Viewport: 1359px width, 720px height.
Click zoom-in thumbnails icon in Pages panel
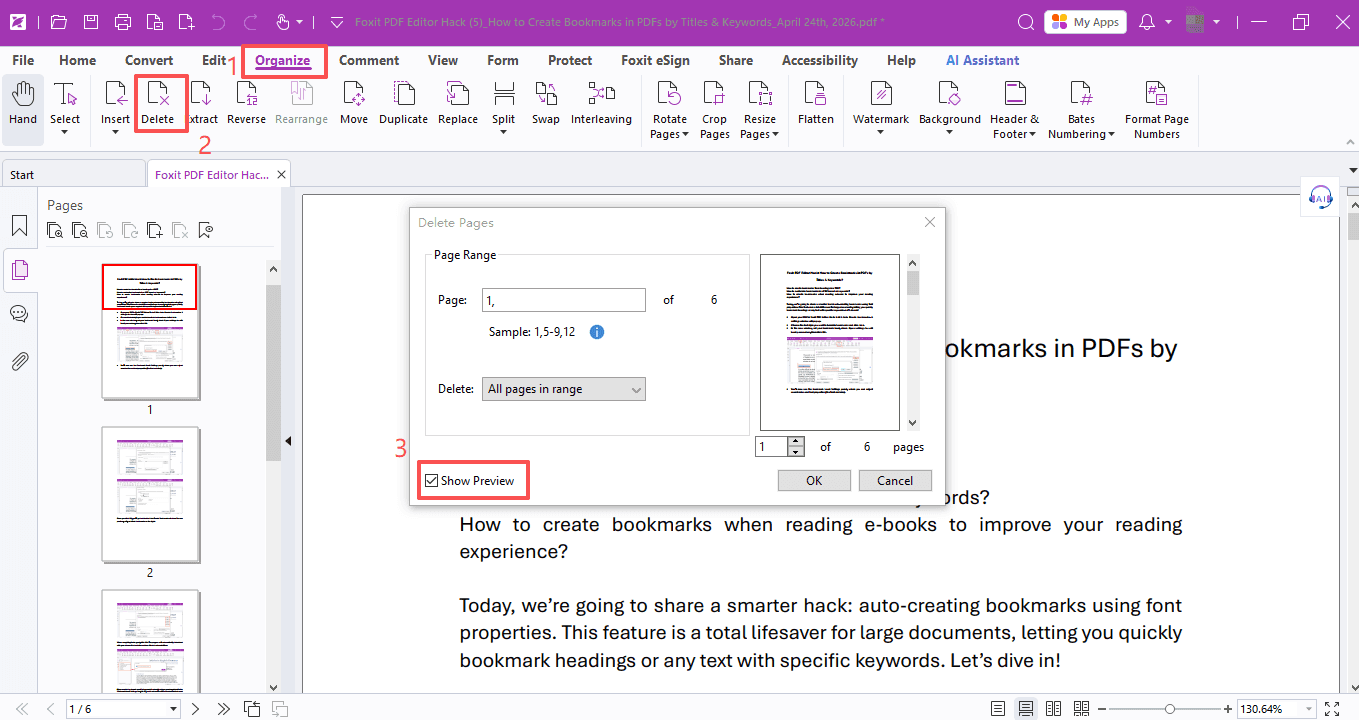55,231
